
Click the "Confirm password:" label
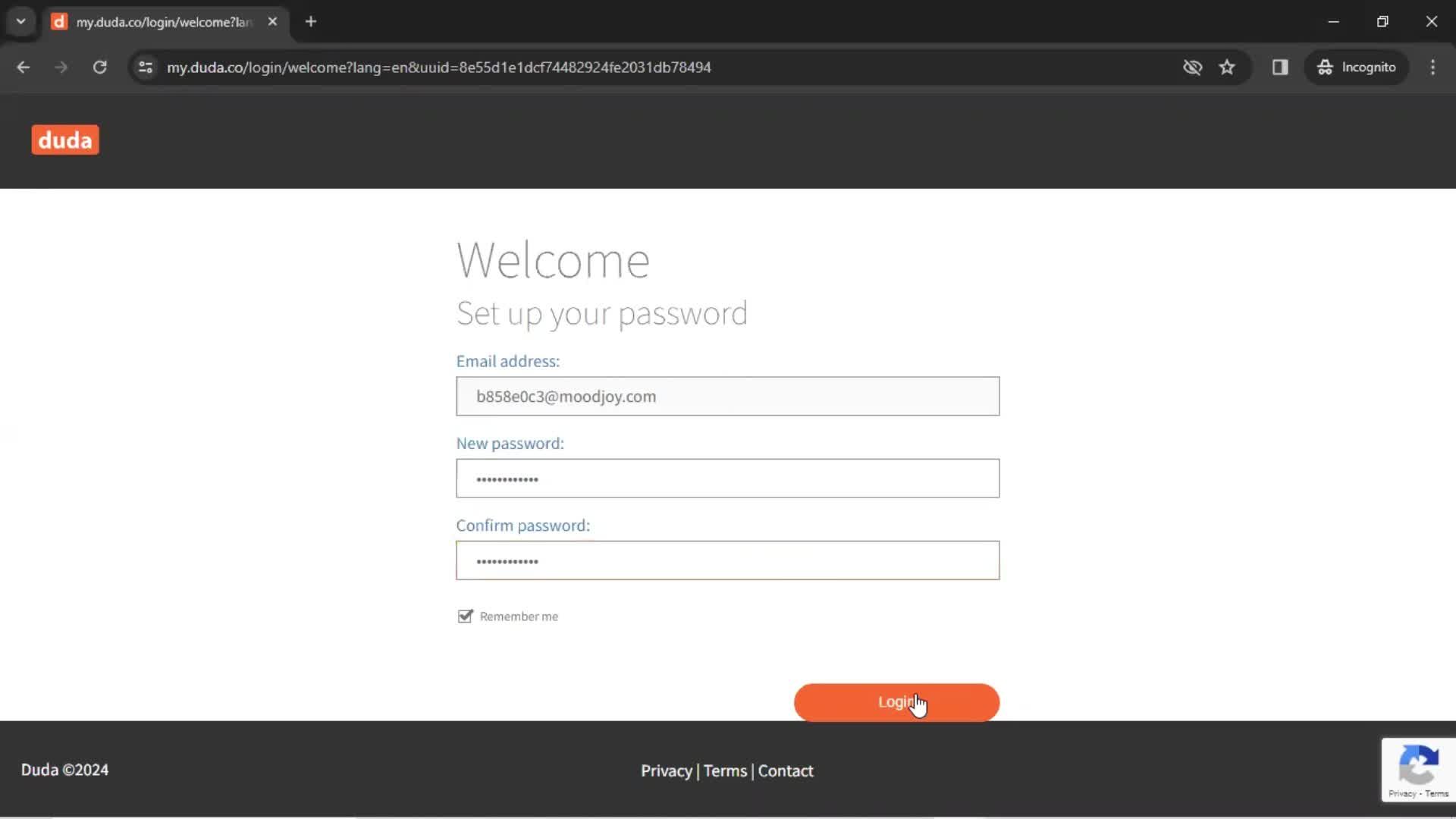click(x=523, y=526)
